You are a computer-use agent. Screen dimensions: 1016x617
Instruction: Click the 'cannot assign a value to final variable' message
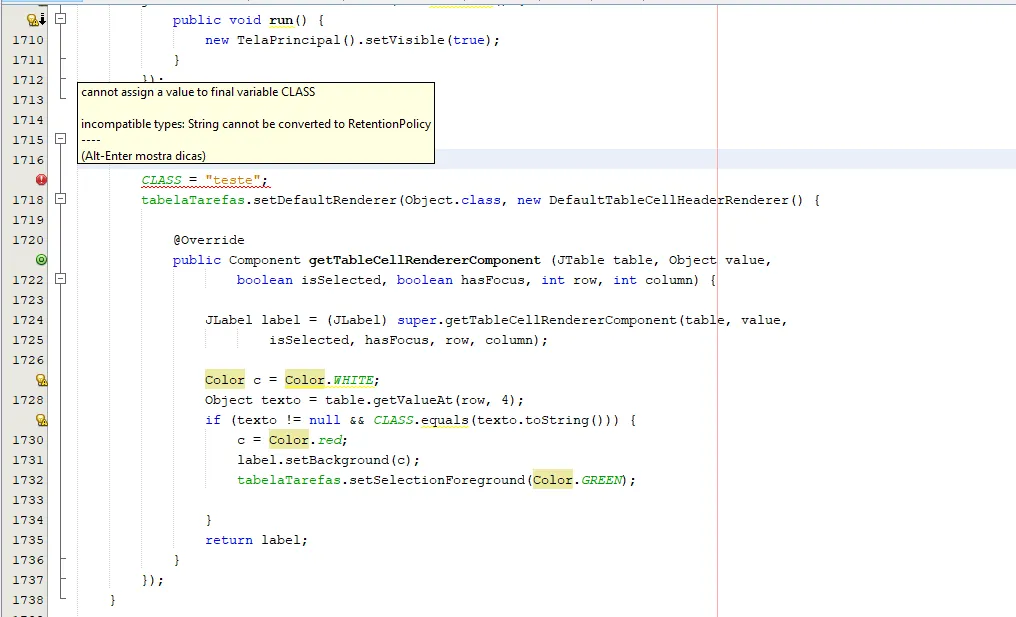(x=198, y=92)
